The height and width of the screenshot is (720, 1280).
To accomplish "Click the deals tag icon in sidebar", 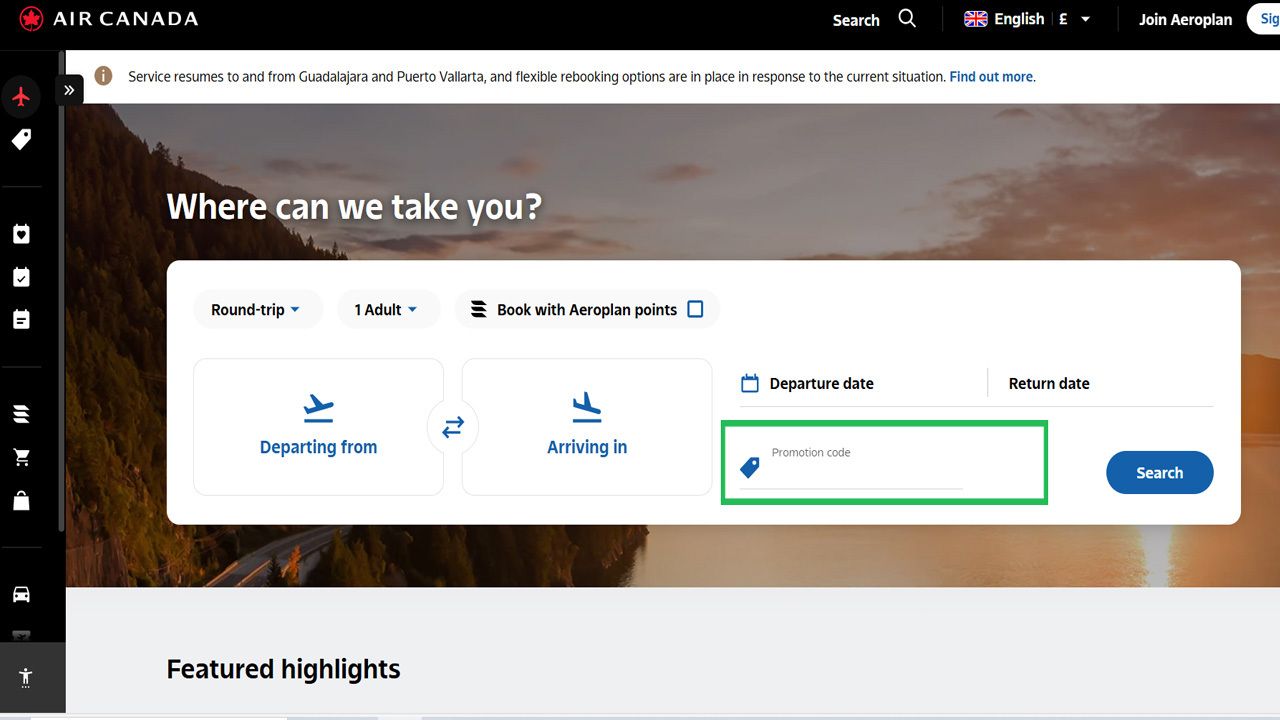I will [x=22, y=139].
